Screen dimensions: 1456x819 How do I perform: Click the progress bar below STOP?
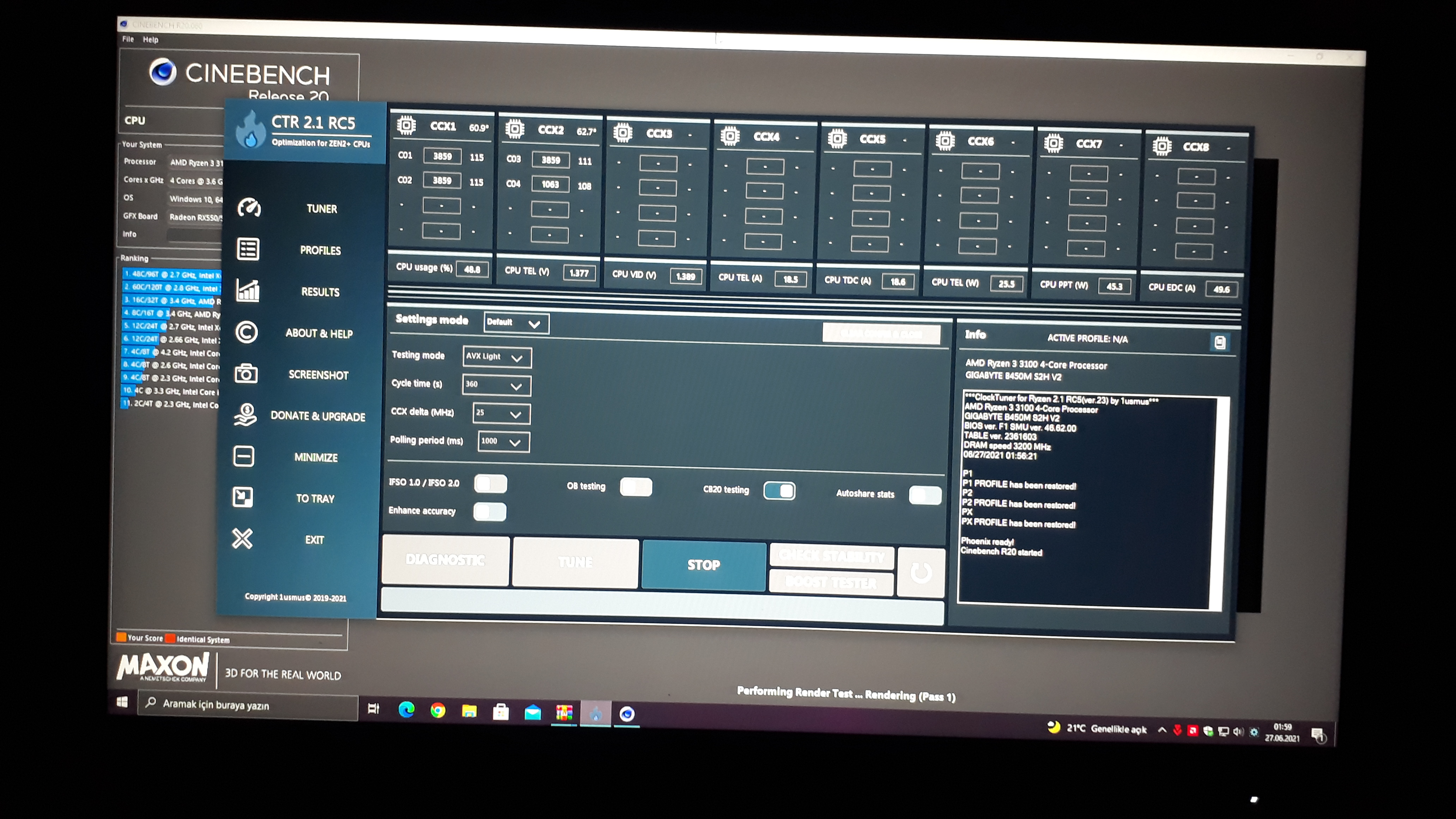(x=662, y=606)
